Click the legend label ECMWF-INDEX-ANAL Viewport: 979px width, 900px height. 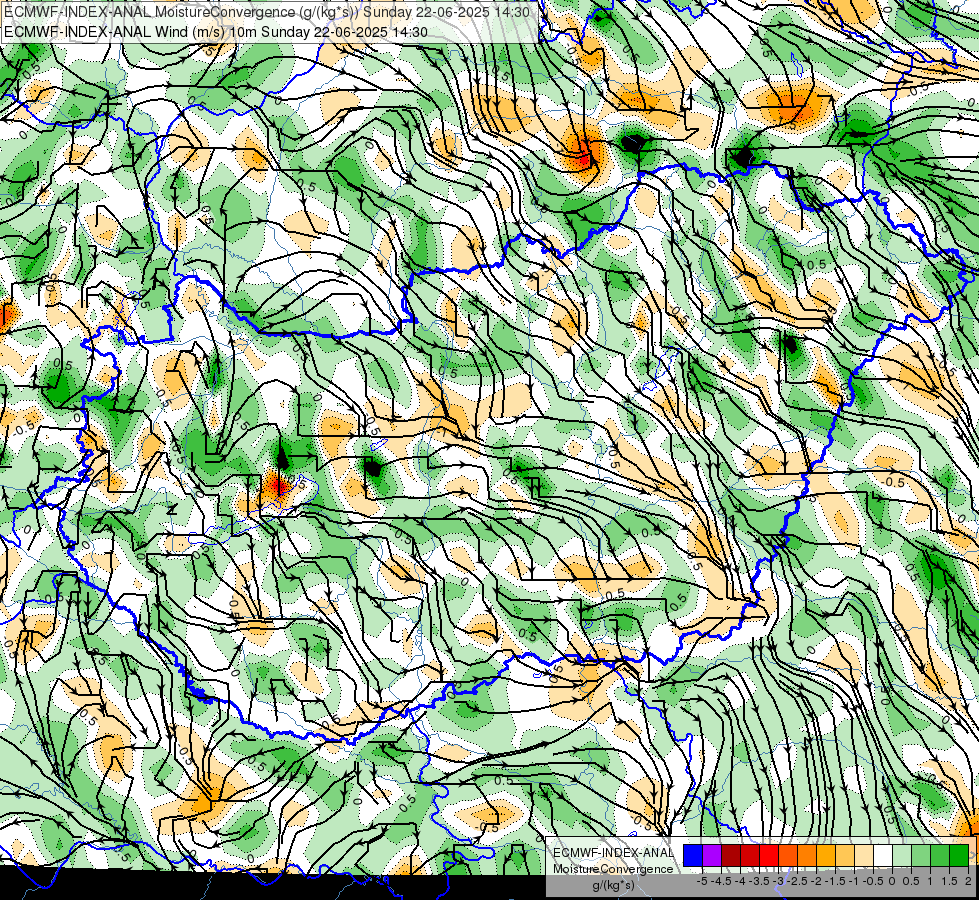(x=613, y=853)
